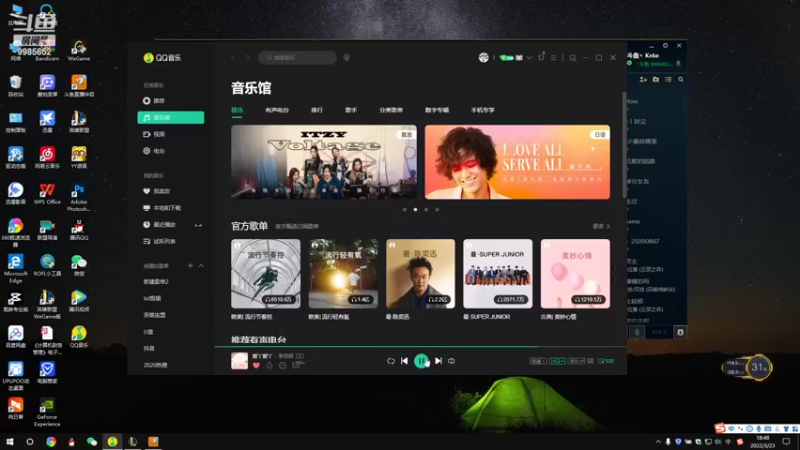Screen dimensions: 800x450
Task: Toggle the red heart on current song
Action: click(x=256, y=365)
